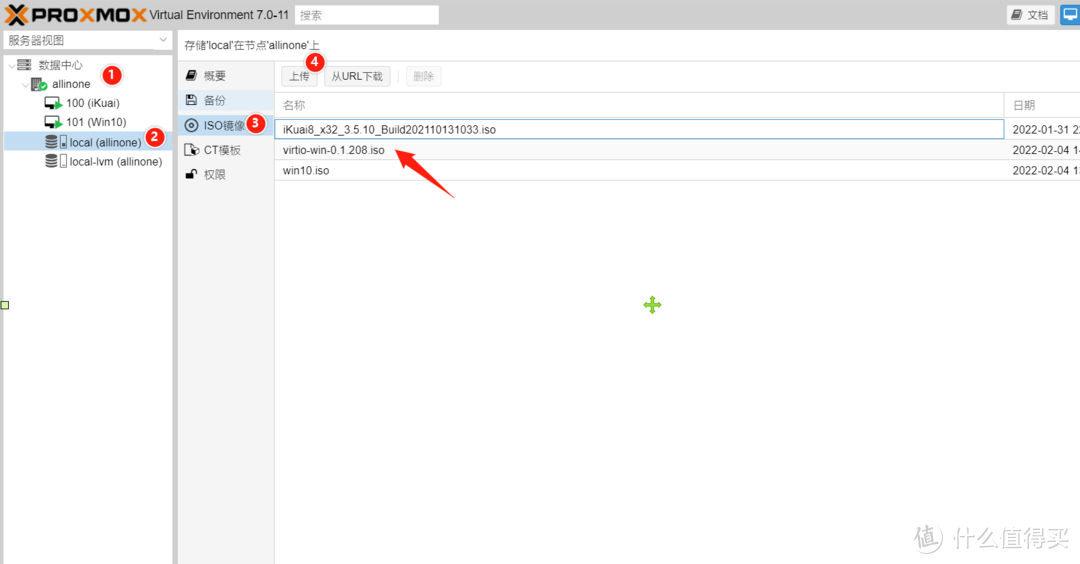
Task: Select local (allinone) storage
Action: pos(105,142)
